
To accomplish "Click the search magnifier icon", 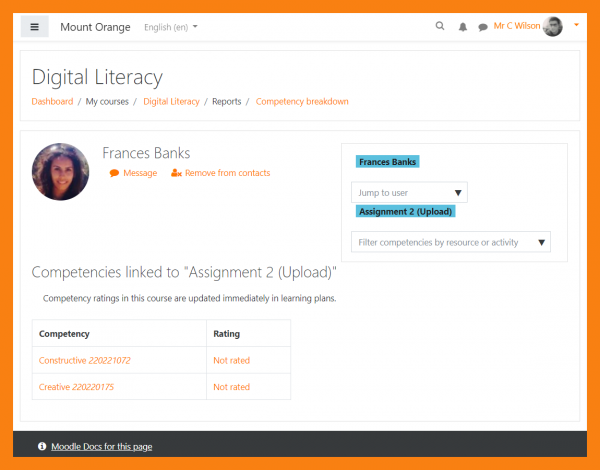I will click(440, 27).
